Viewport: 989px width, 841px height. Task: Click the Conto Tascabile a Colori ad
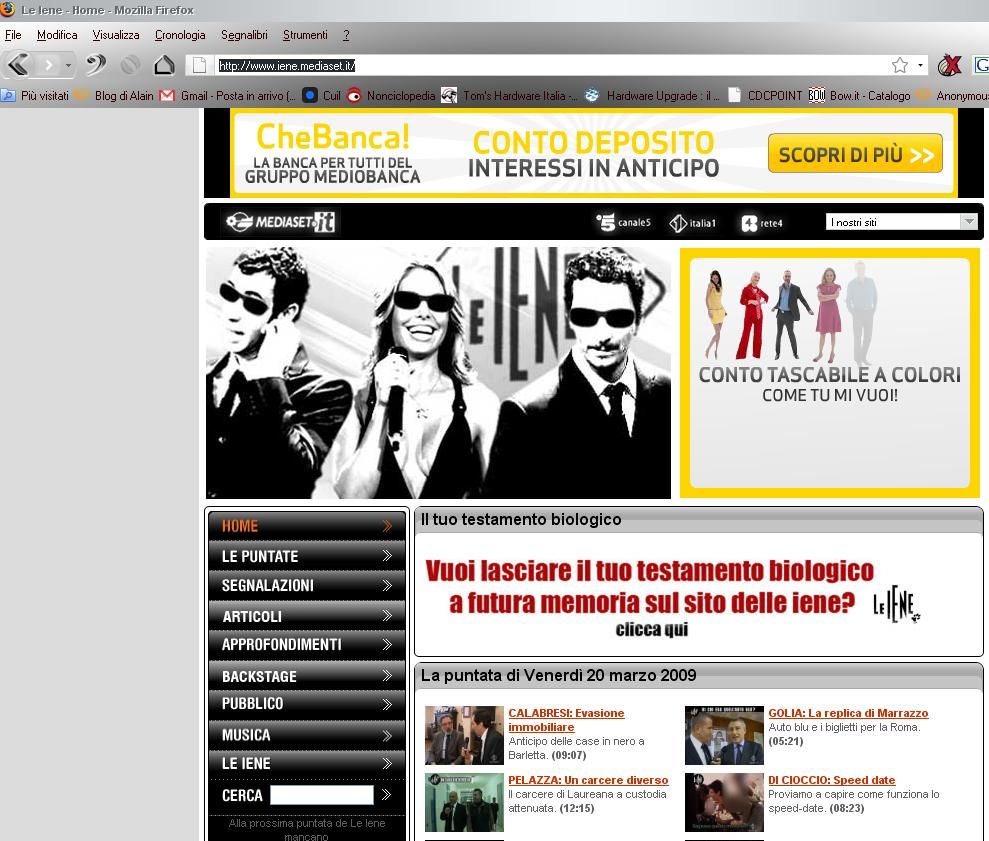[829, 373]
